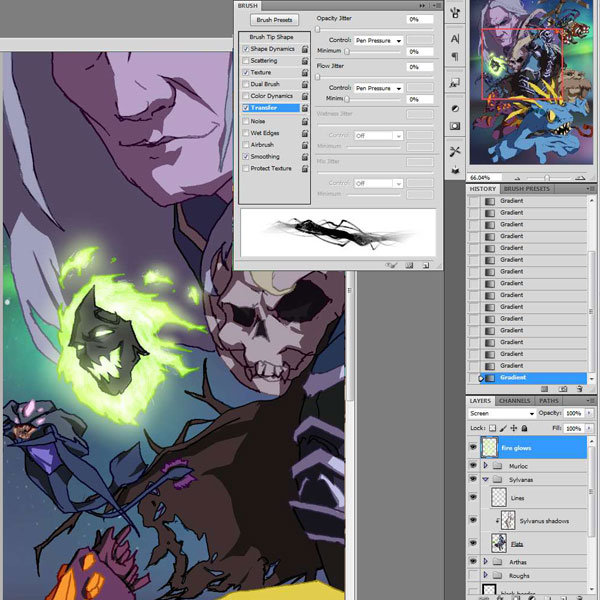Image resolution: width=600 pixels, height=600 pixels.
Task: Click lock icon beside Protect Texture
Action: [305, 168]
